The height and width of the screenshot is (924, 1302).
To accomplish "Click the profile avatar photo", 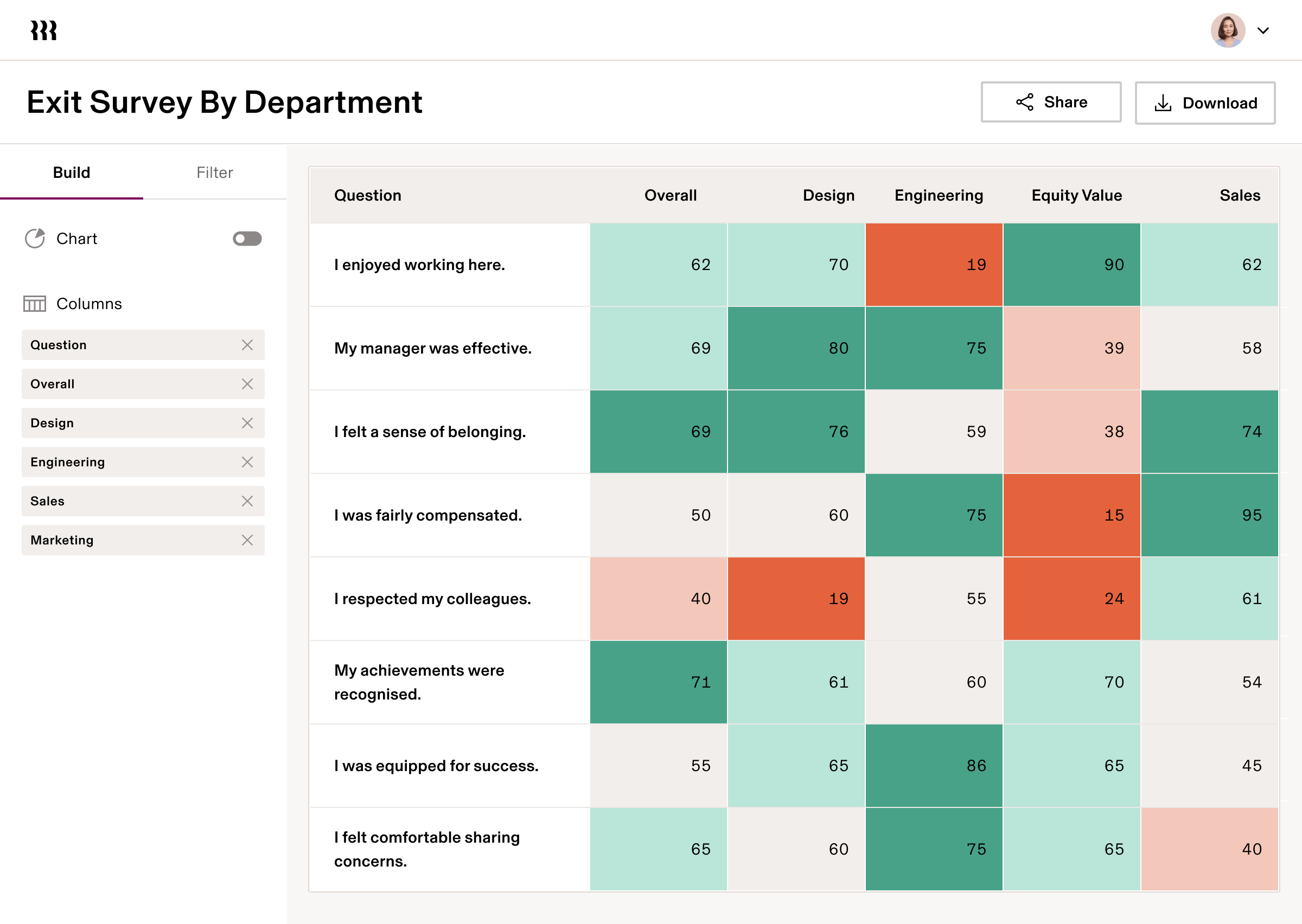I will pos(1228,30).
